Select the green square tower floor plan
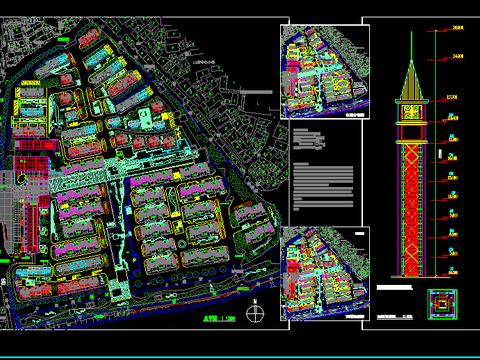The image size is (480, 360). click(x=442, y=304)
